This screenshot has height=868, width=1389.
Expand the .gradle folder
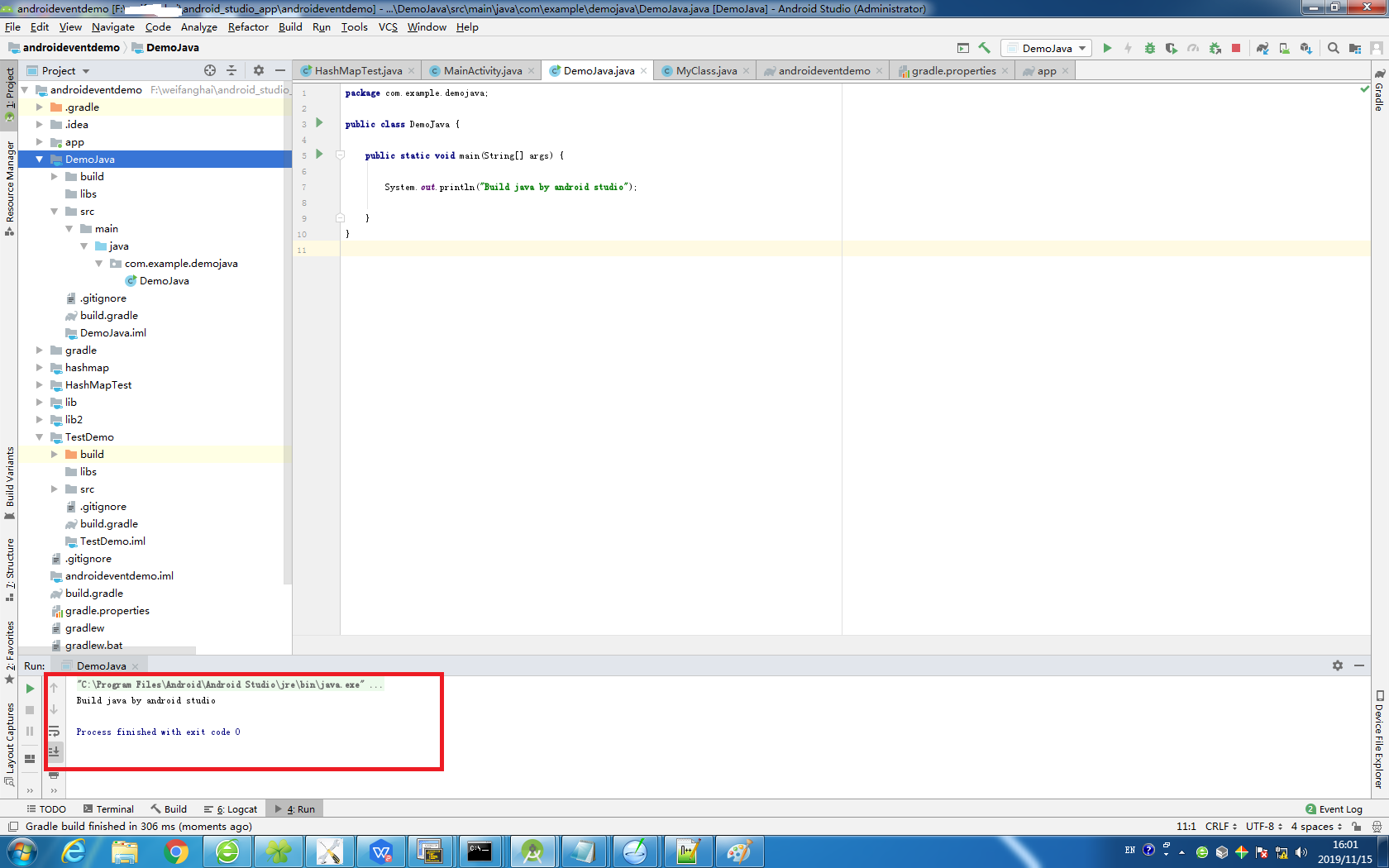click(39, 107)
